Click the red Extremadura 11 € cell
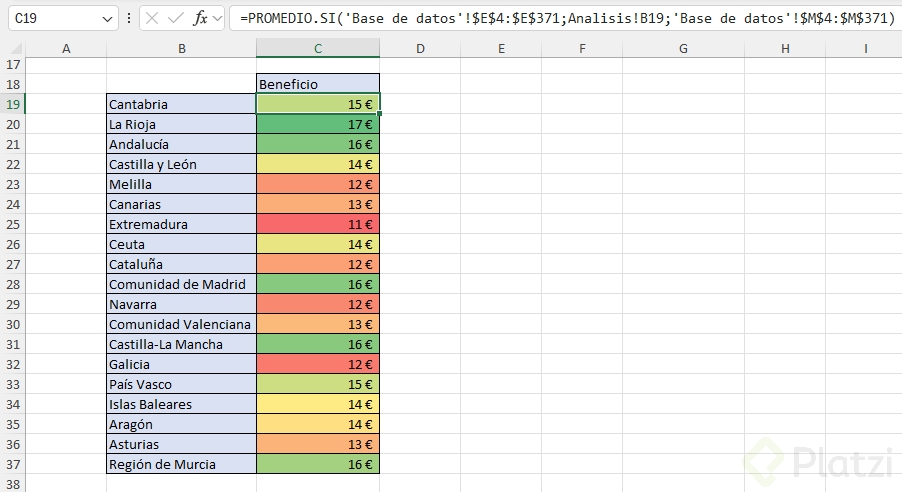The width and height of the screenshot is (902, 492). click(318, 224)
